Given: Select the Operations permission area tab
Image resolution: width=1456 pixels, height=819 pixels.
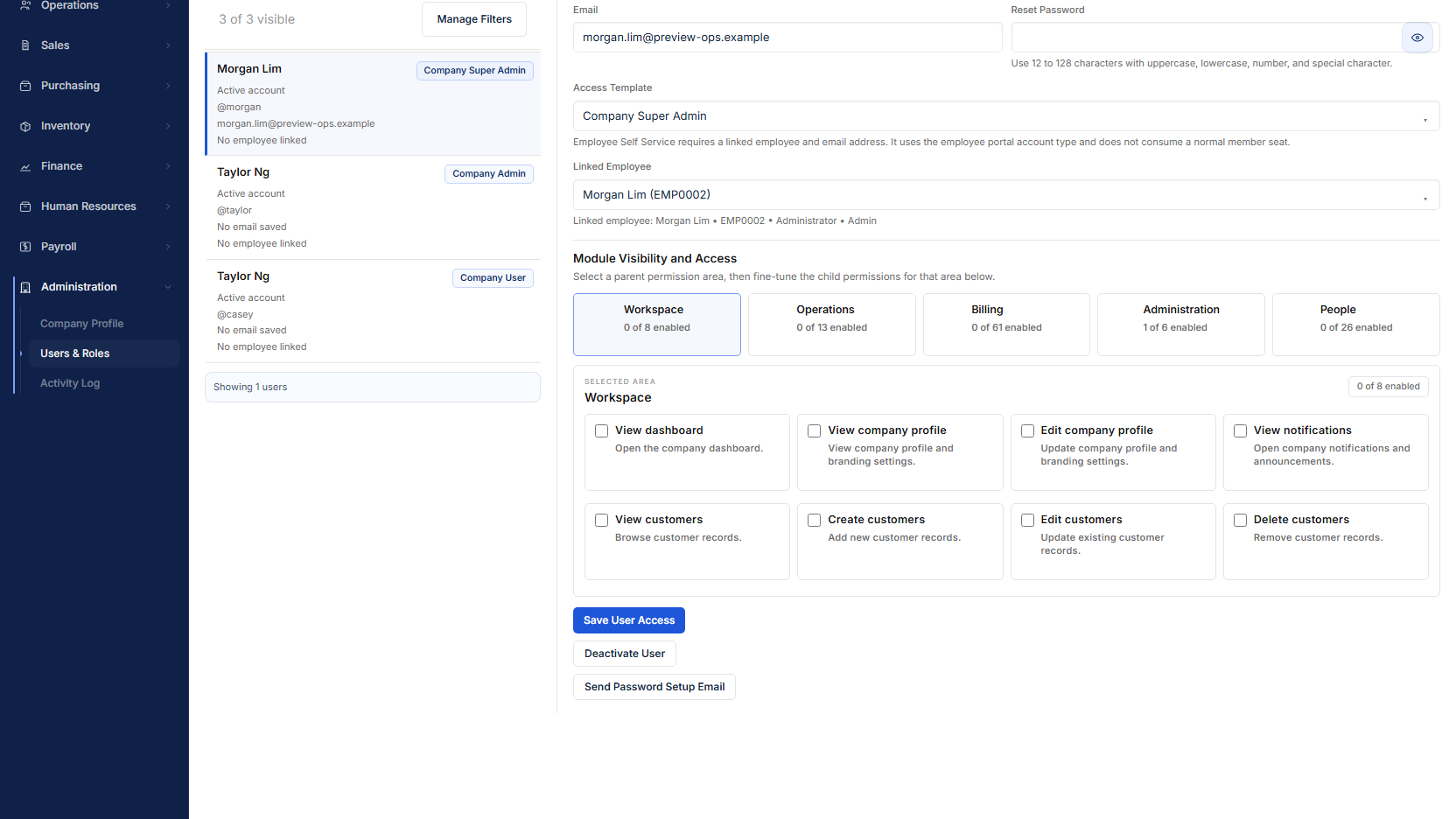Looking at the screenshot, I should (x=831, y=325).
